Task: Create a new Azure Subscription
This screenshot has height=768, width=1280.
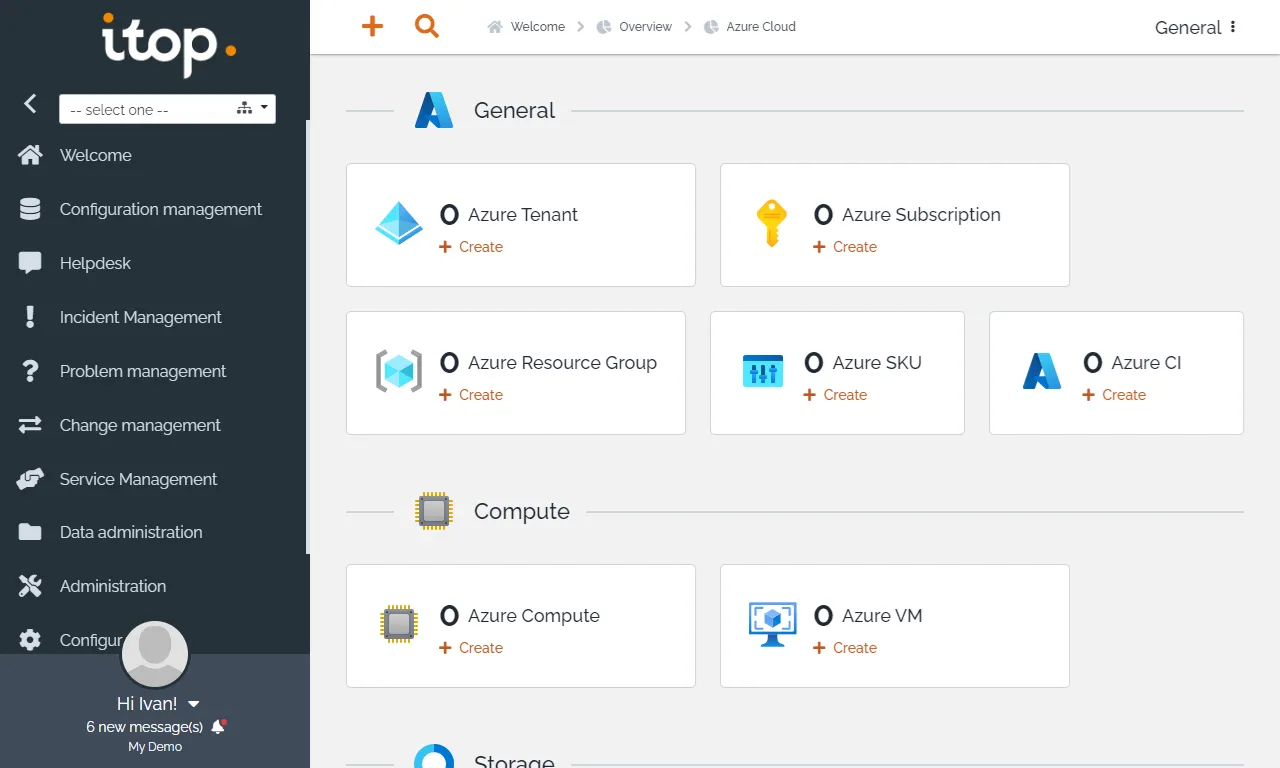Action: tap(845, 247)
